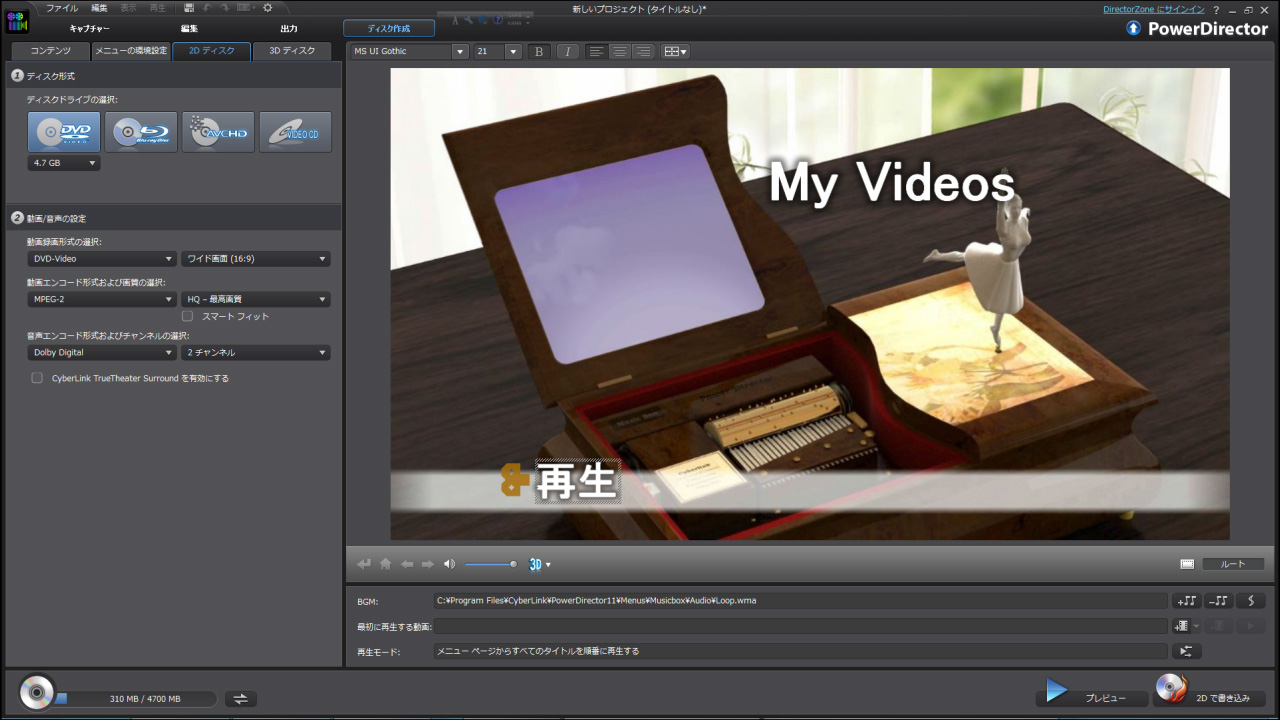Choose the Blu-ray disc format icon
The height and width of the screenshot is (720, 1280).
click(x=141, y=132)
